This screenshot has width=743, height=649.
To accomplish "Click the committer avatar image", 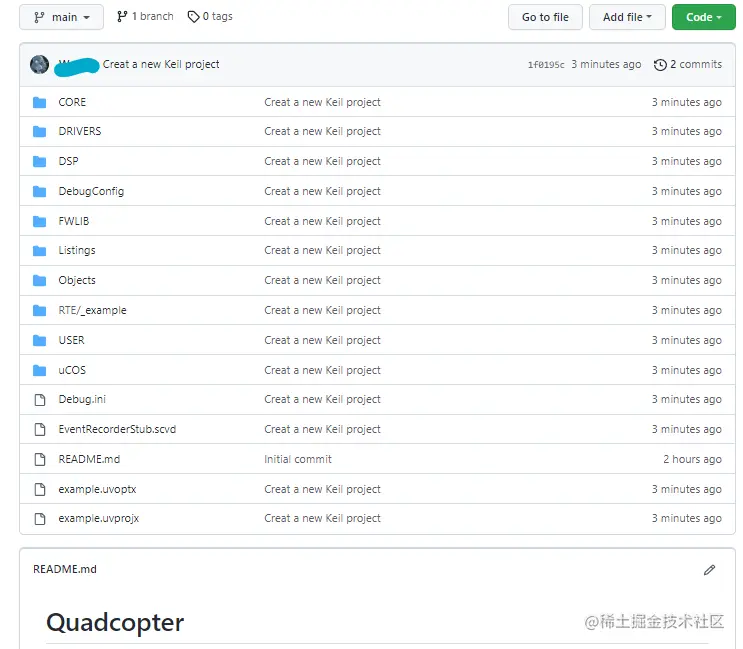I will coord(39,64).
